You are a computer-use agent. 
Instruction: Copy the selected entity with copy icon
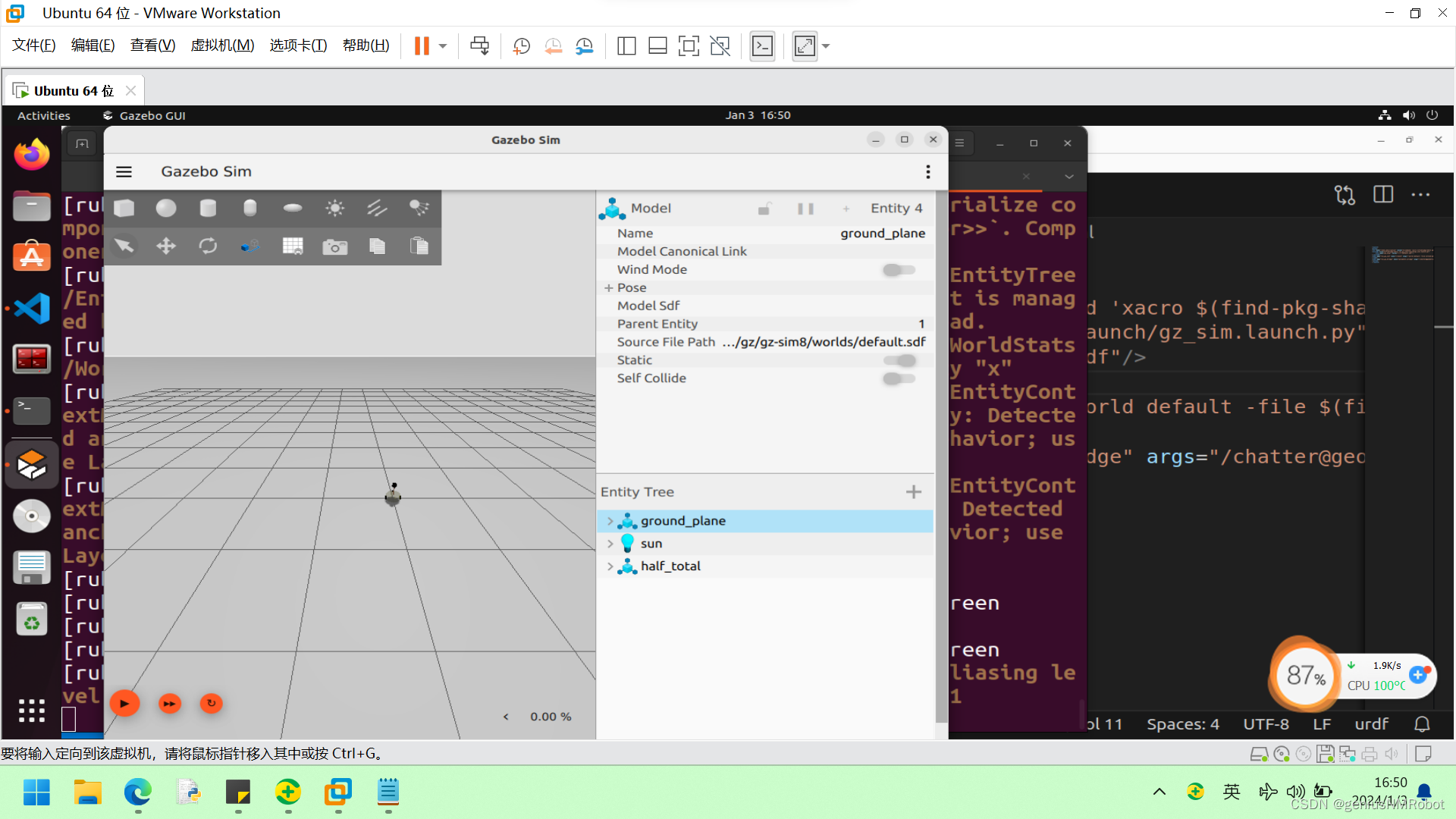point(377,246)
